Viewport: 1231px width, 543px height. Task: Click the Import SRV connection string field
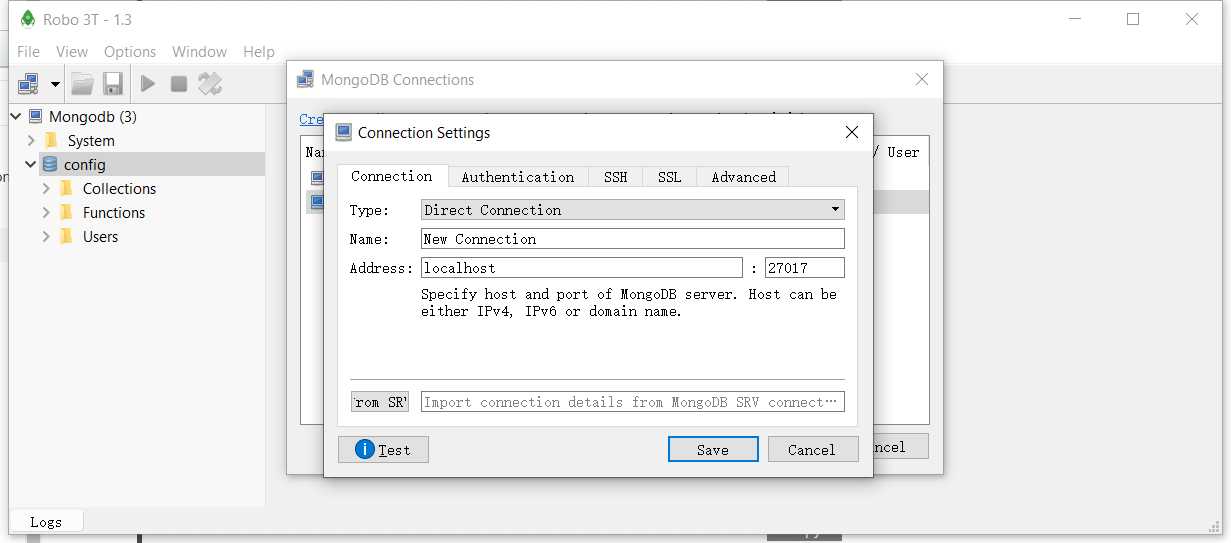[x=633, y=402]
